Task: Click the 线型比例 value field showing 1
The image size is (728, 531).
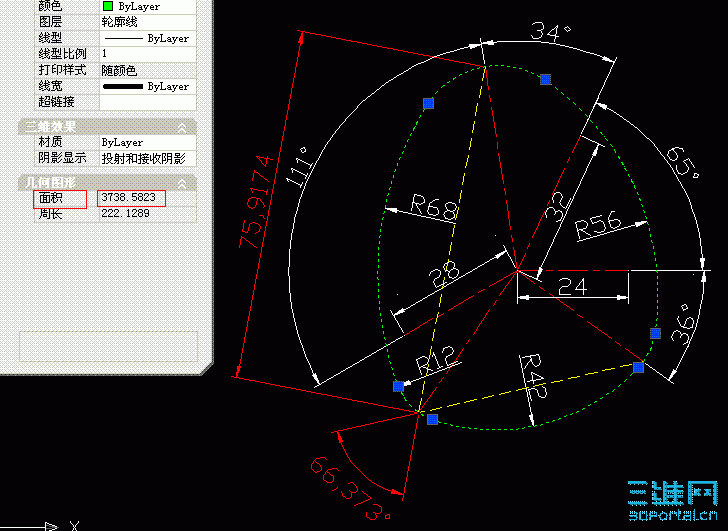Action: (148, 54)
